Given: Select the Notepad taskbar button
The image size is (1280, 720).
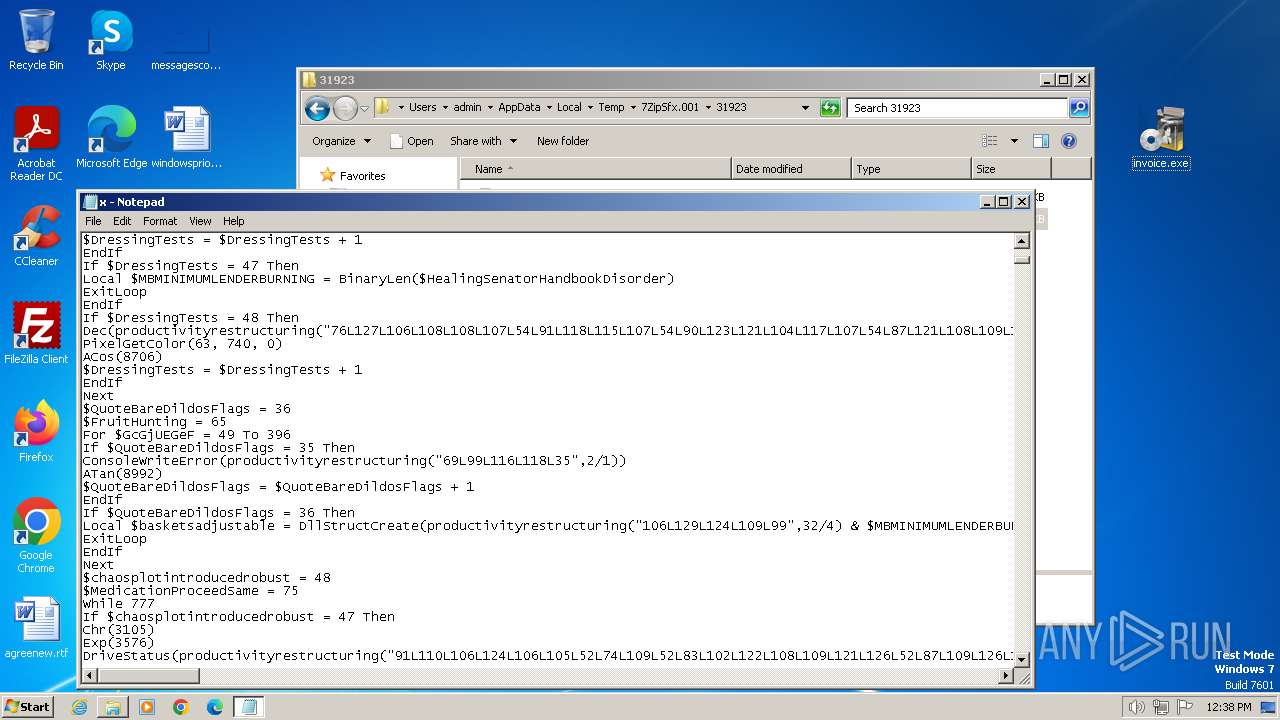Looking at the screenshot, I should point(249,707).
